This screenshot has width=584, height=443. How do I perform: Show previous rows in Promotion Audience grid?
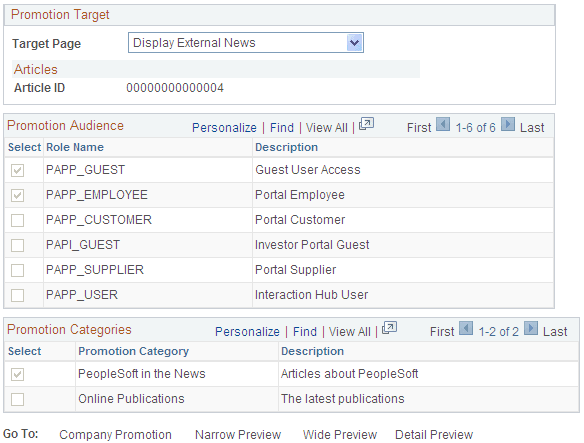(x=443, y=124)
